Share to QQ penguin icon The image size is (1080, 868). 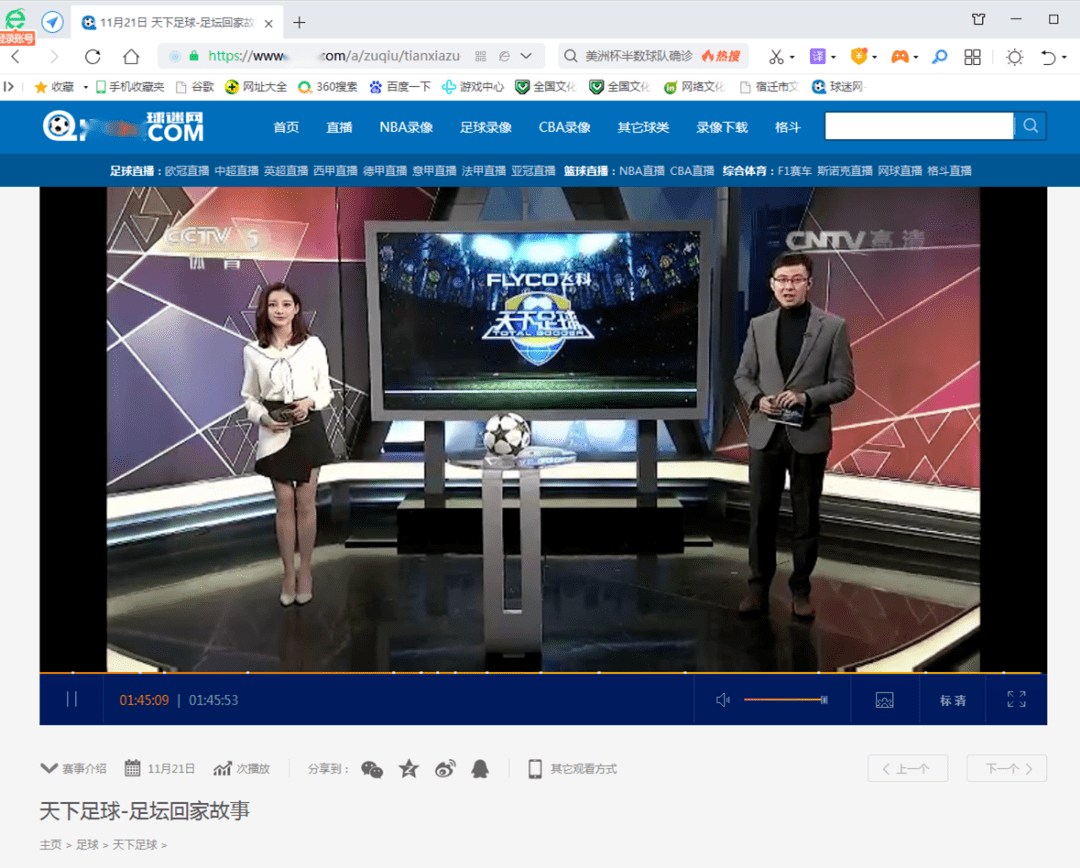[x=480, y=768]
